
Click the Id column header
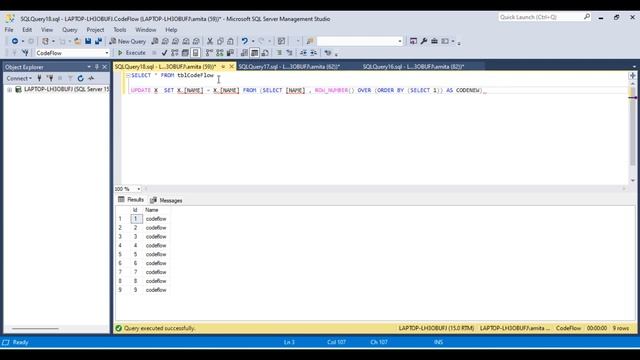click(136, 210)
